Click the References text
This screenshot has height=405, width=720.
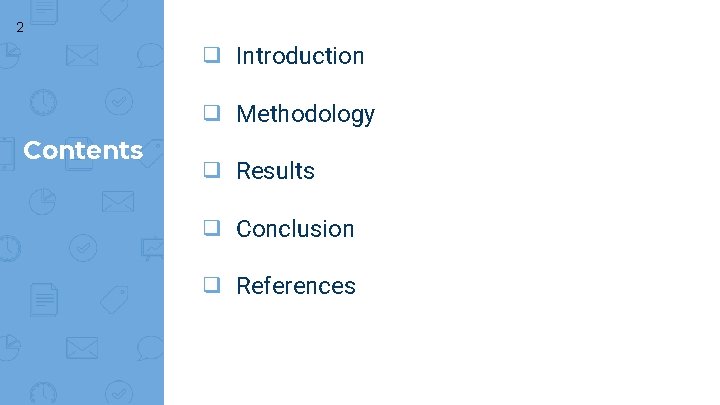tap(296, 286)
